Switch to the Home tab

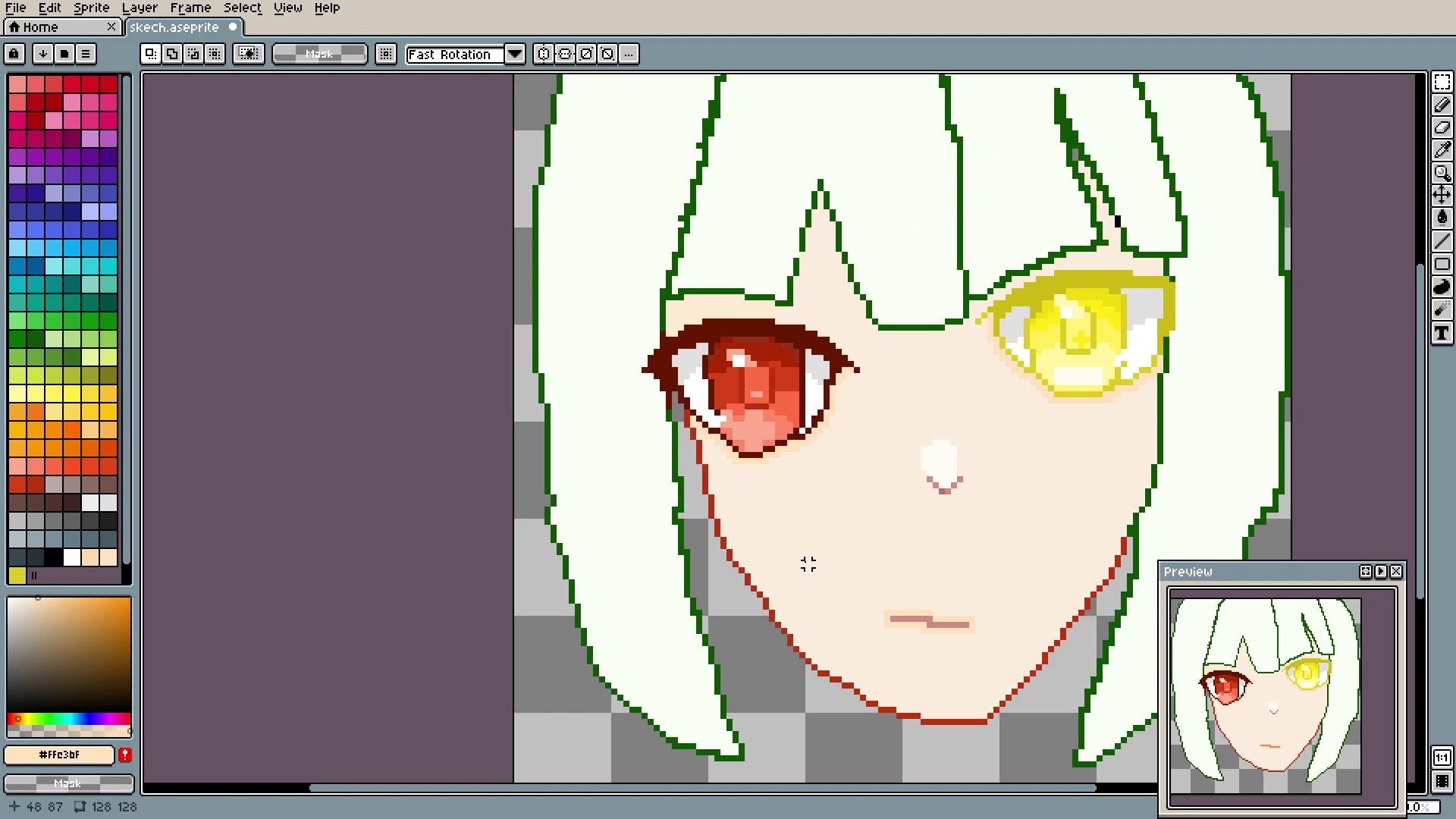[40, 27]
